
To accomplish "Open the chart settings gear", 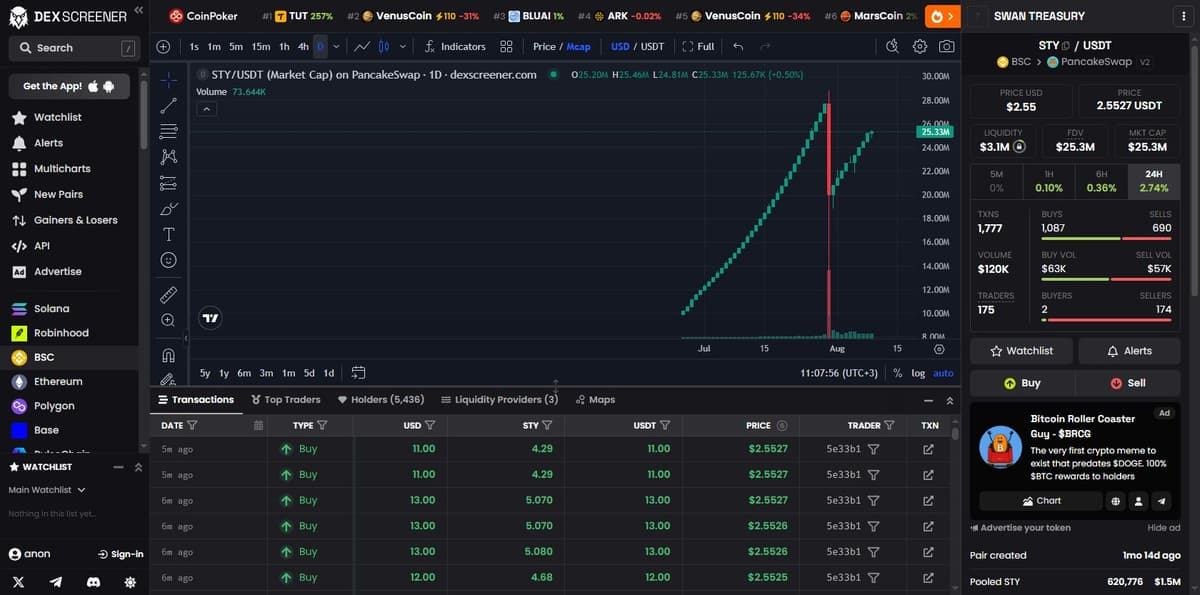I will point(920,47).
